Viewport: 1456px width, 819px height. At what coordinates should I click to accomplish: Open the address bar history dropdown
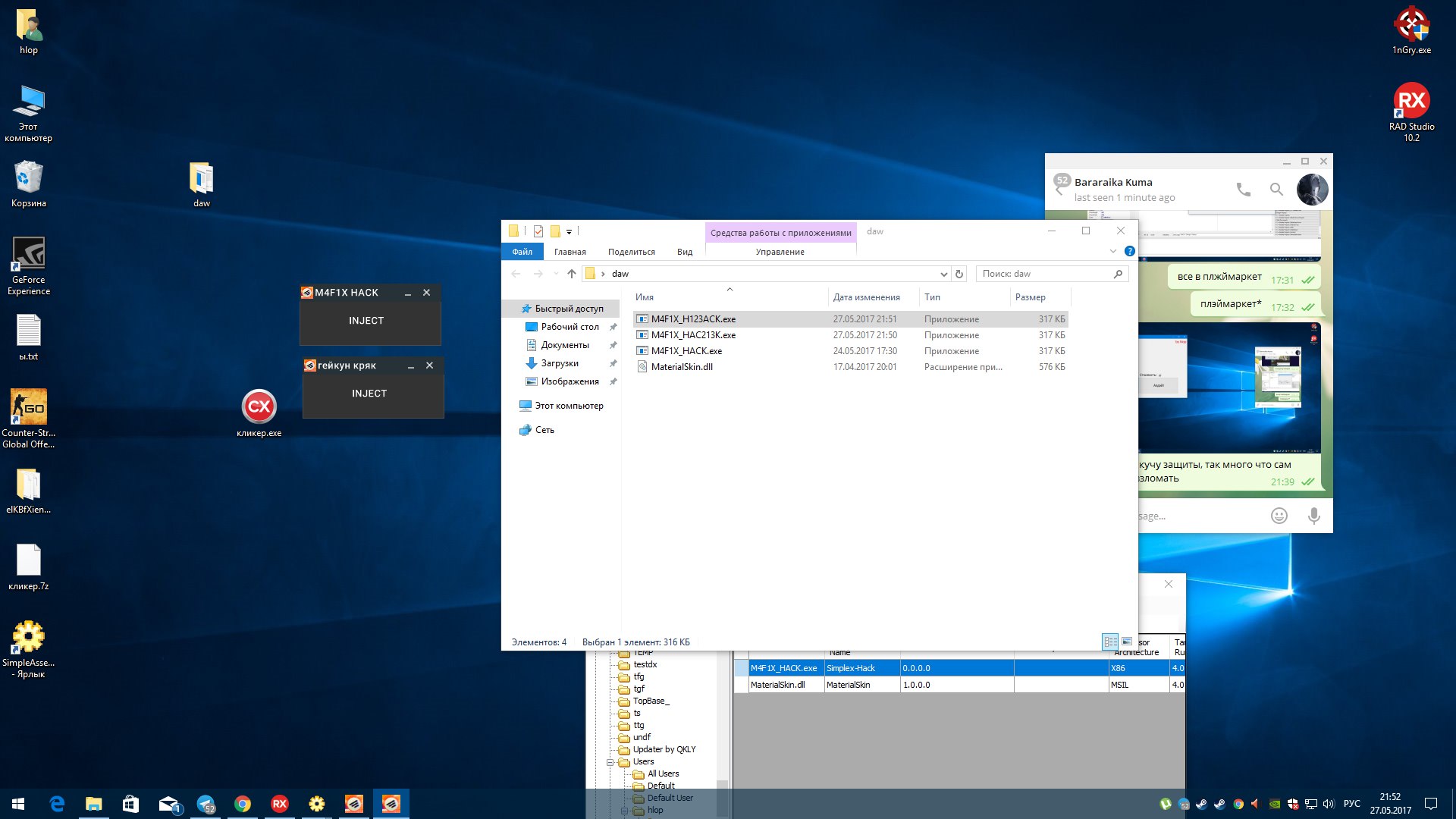[x=943, y=274]
